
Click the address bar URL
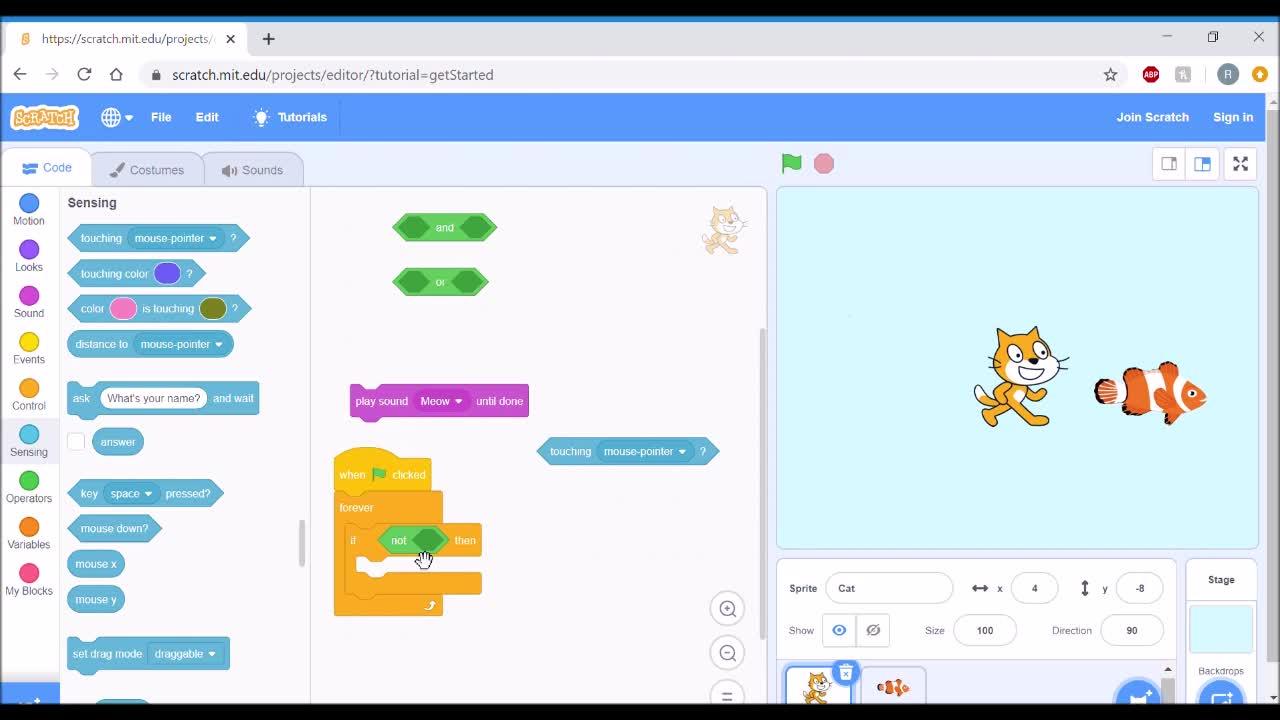332,75
